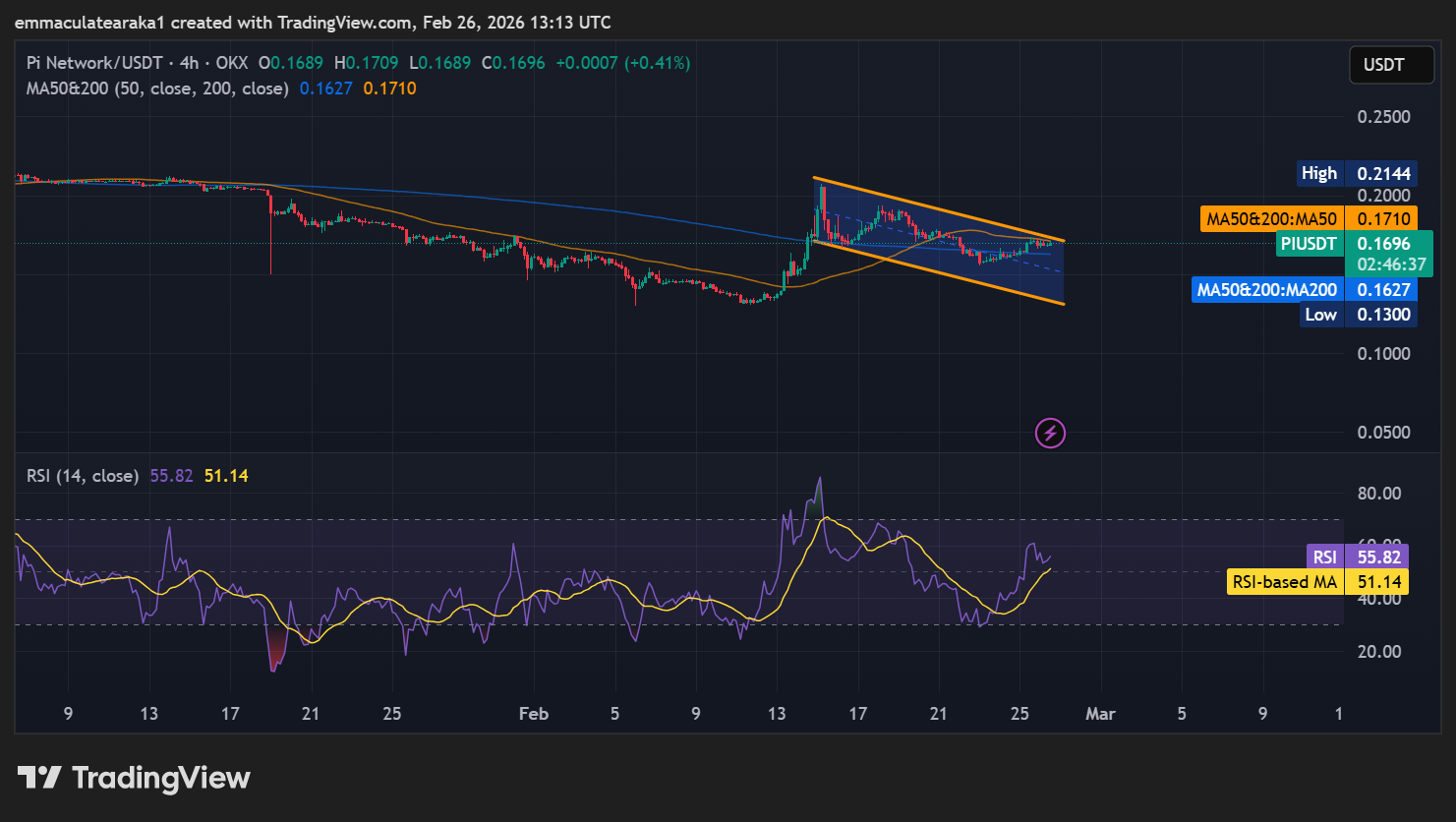
Task: Click the purple RSI 55.82 label
Action: pos(1357,557)
